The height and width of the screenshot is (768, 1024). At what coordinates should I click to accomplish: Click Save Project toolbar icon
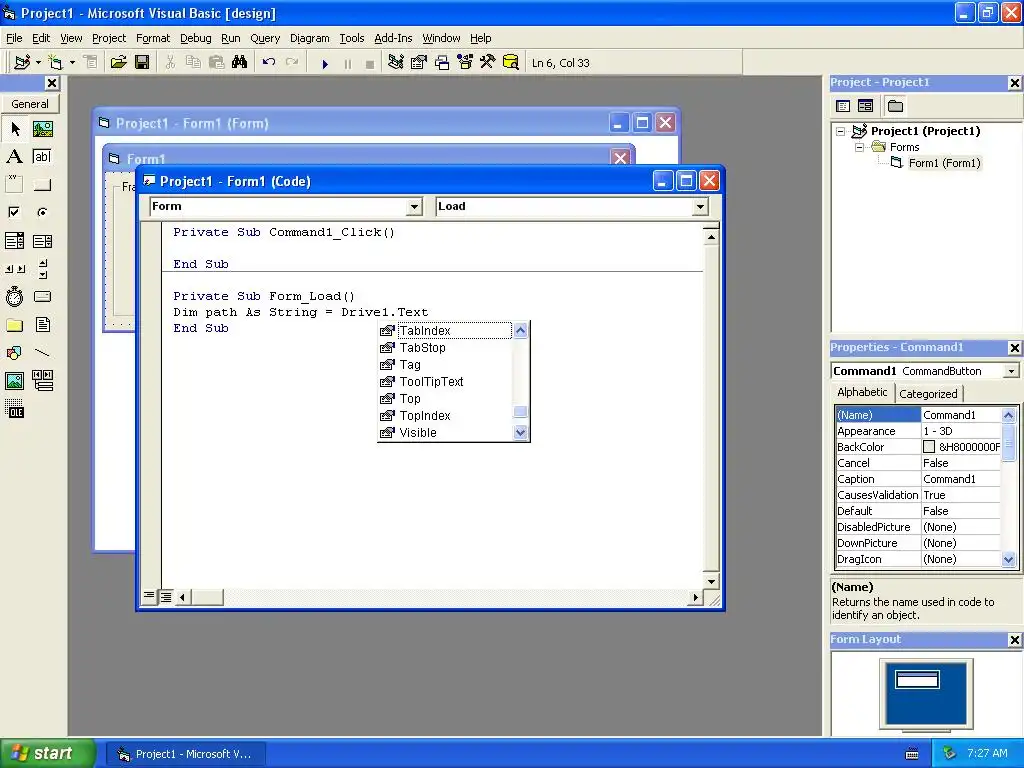point(142,63)
